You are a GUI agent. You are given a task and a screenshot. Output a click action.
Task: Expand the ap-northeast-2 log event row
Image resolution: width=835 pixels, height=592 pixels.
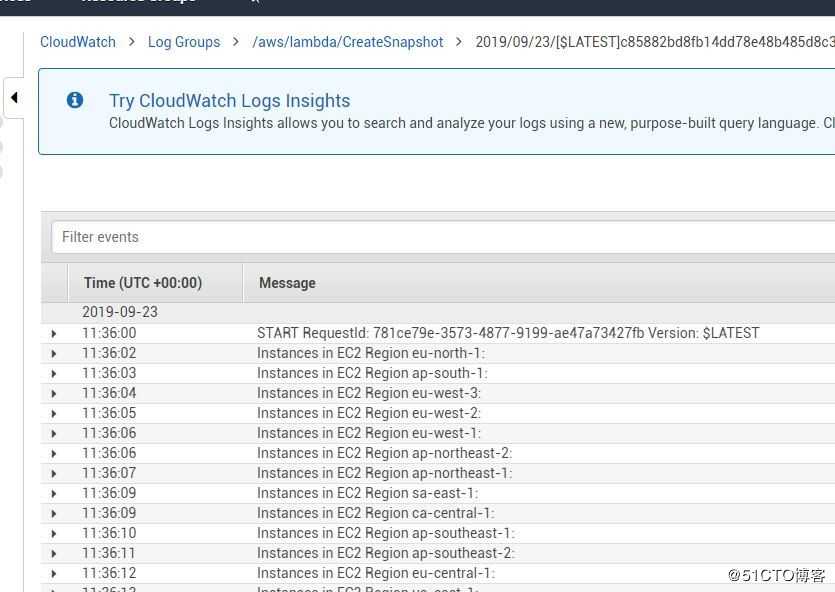point(54,454)
